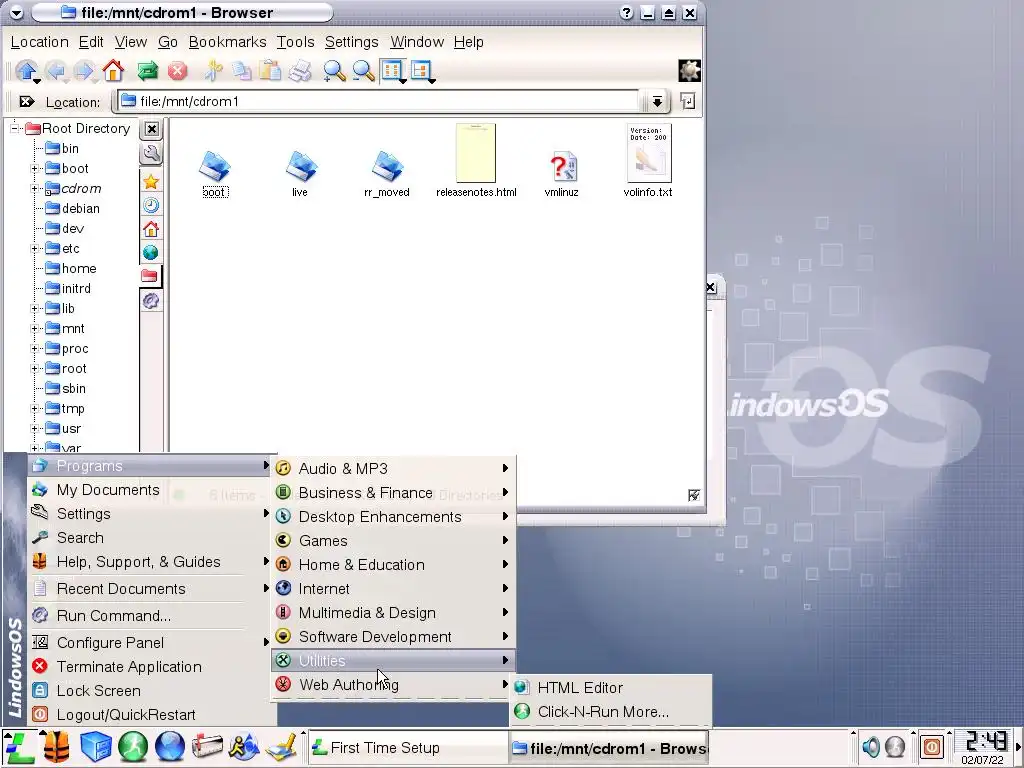Image resolution: width=1024 pixels, height=768 pixels.
Task: Open the sidebar Home folder tab
Action: coord(151,229)
